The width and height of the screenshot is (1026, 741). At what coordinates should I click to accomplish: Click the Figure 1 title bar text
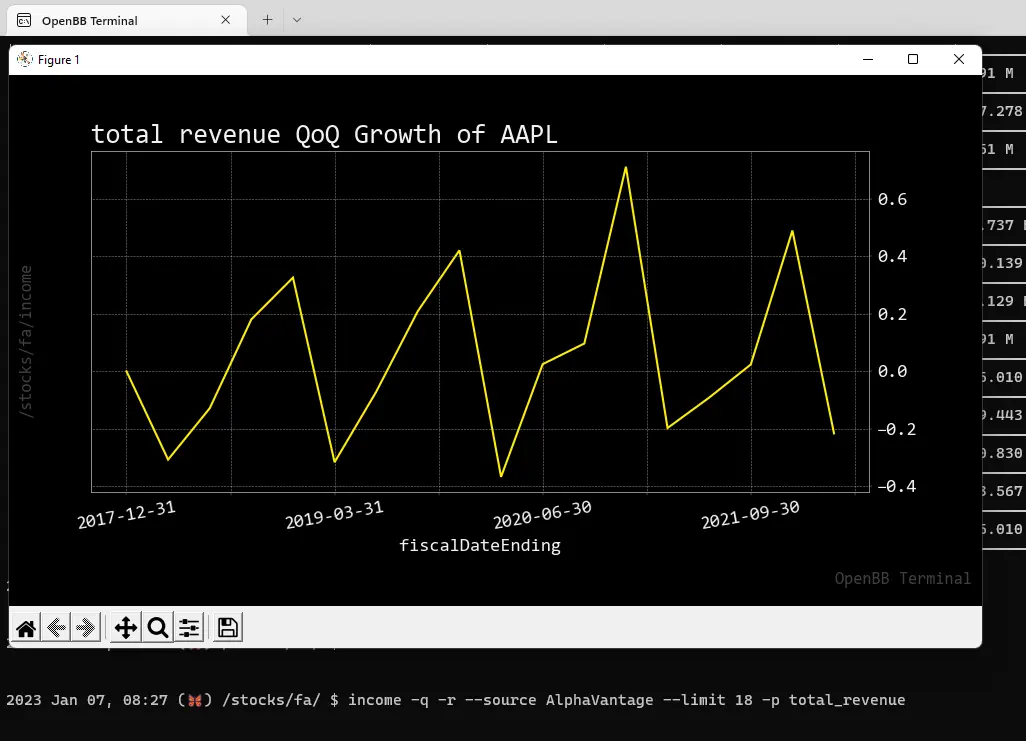point(59,60)
